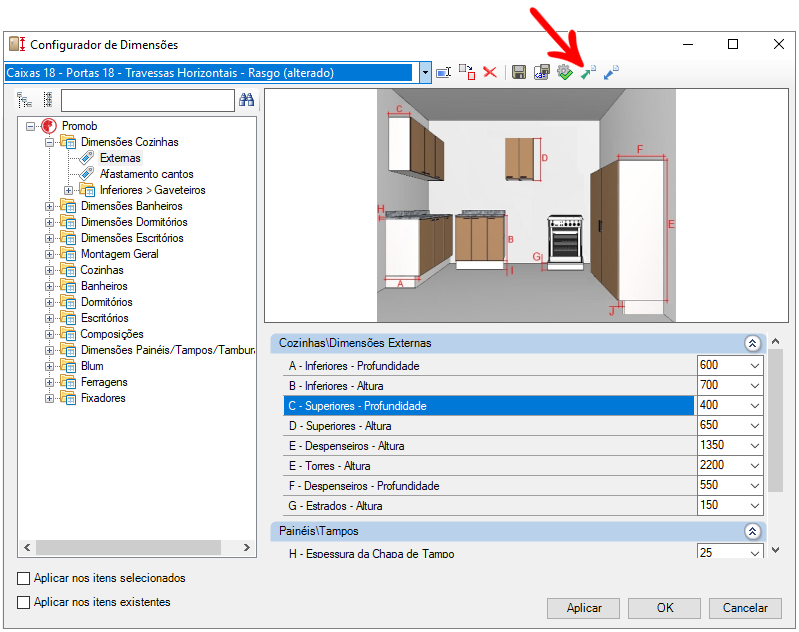799x632 pixels.
Task: Click the Montagem Geral folder icon
Action: [68, 254]
